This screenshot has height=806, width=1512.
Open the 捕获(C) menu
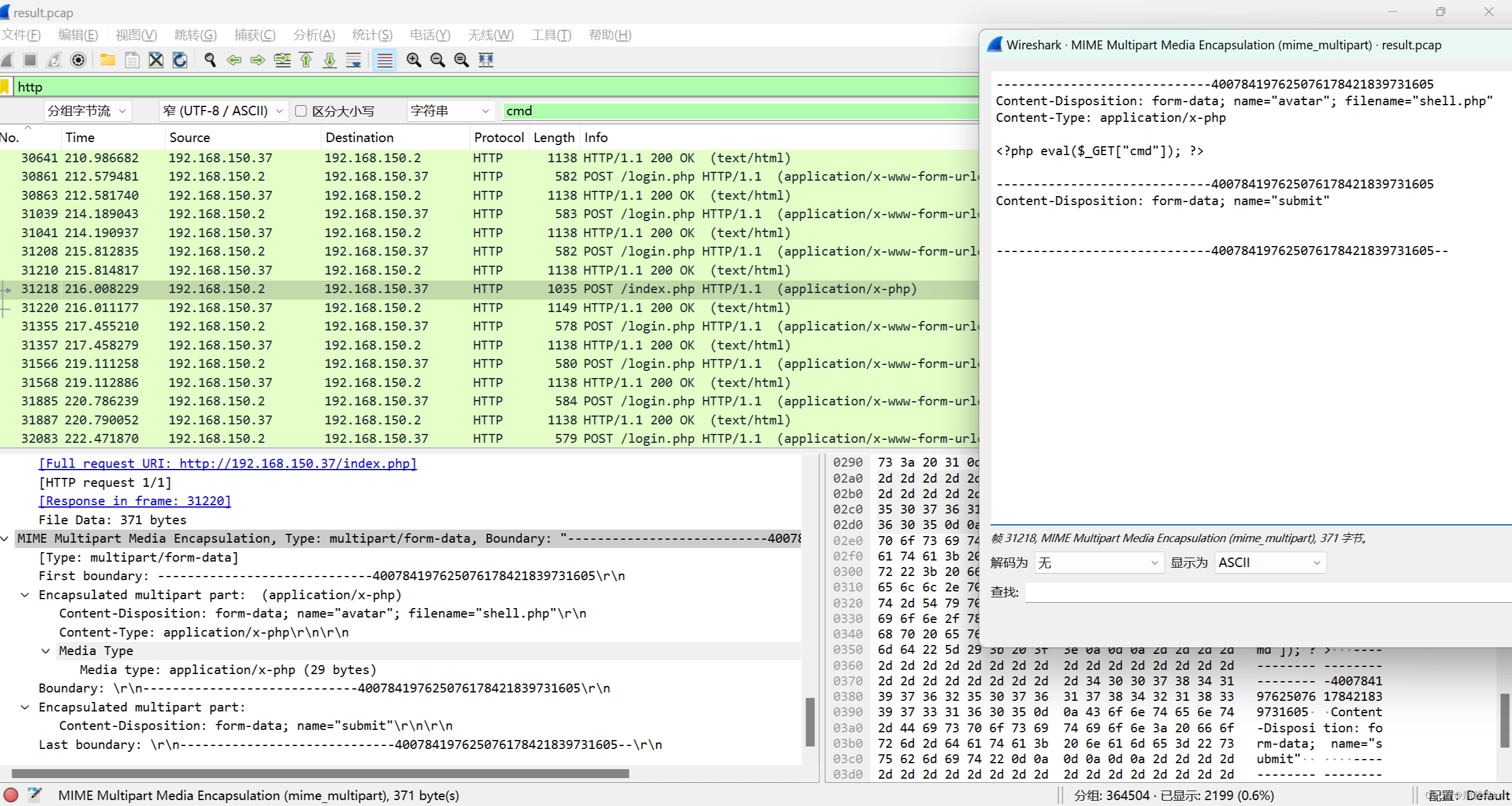[254, 35]
